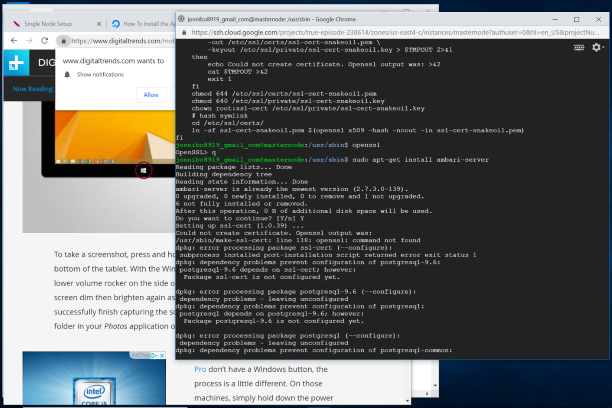The width and height of the screenshot is (612, 408).
Task: Click 'Show notifications' text in the prompt
Action: (100, 75)
